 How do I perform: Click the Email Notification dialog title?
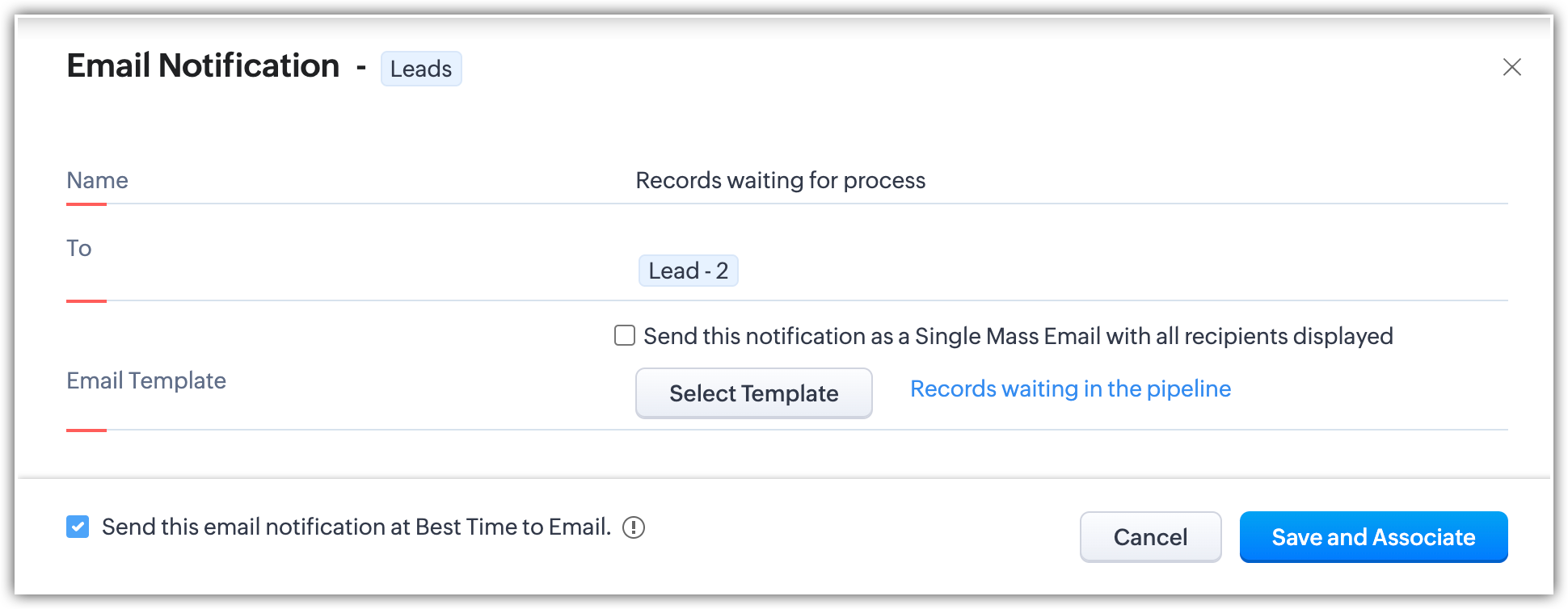pyautogui.click(x=203, y=65)
